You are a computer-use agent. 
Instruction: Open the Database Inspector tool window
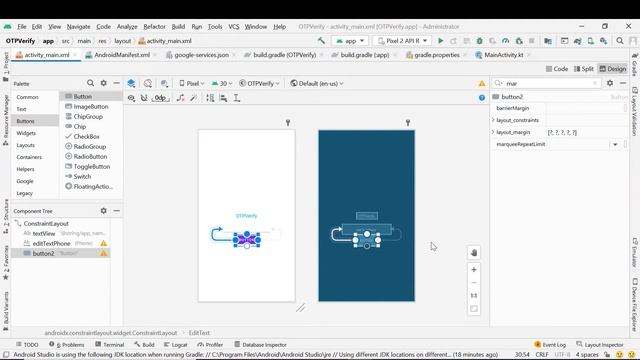pos(260,345)
